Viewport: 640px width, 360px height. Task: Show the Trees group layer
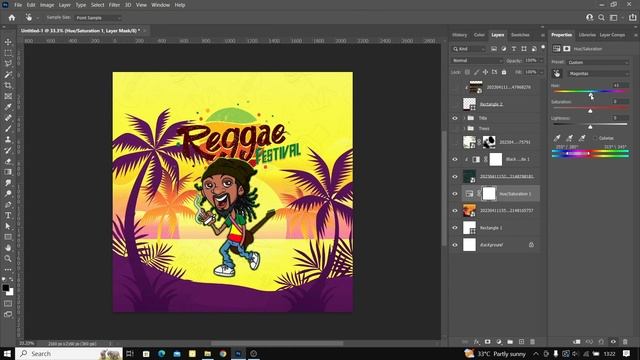pos(455,129)
